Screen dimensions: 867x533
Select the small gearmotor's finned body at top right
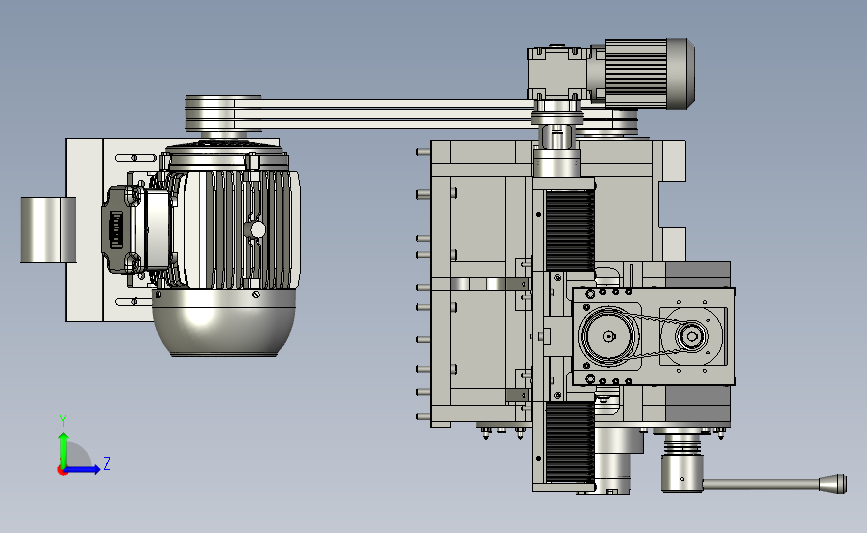pos(635,74)
